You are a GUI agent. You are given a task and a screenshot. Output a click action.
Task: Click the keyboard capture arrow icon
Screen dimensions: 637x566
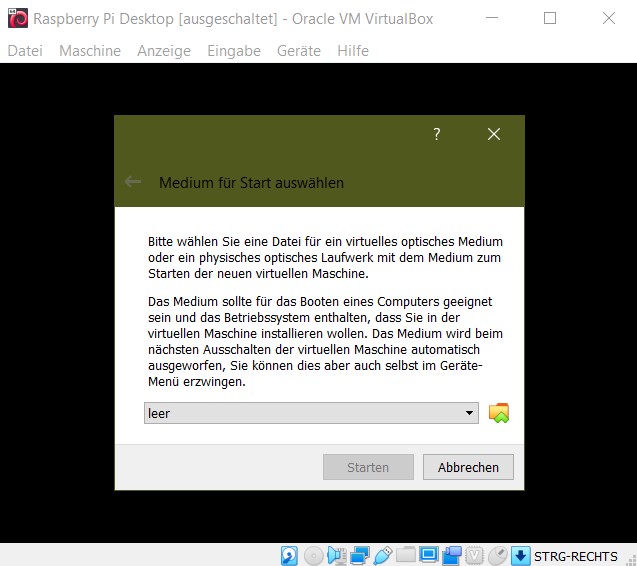[520, 555]
